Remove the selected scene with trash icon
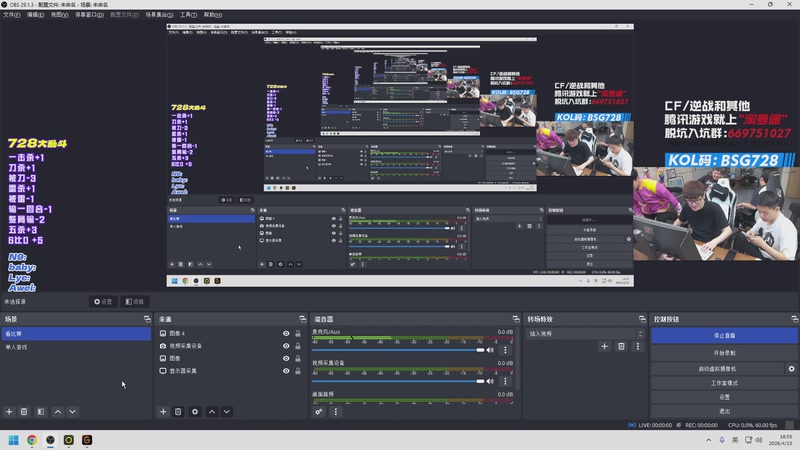800x450 pixels. 24,411
